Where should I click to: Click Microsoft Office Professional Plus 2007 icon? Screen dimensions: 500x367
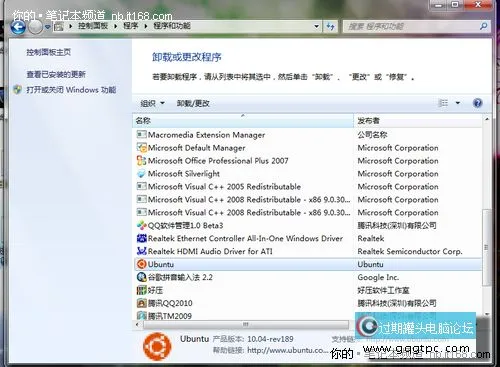coord(141,160)
